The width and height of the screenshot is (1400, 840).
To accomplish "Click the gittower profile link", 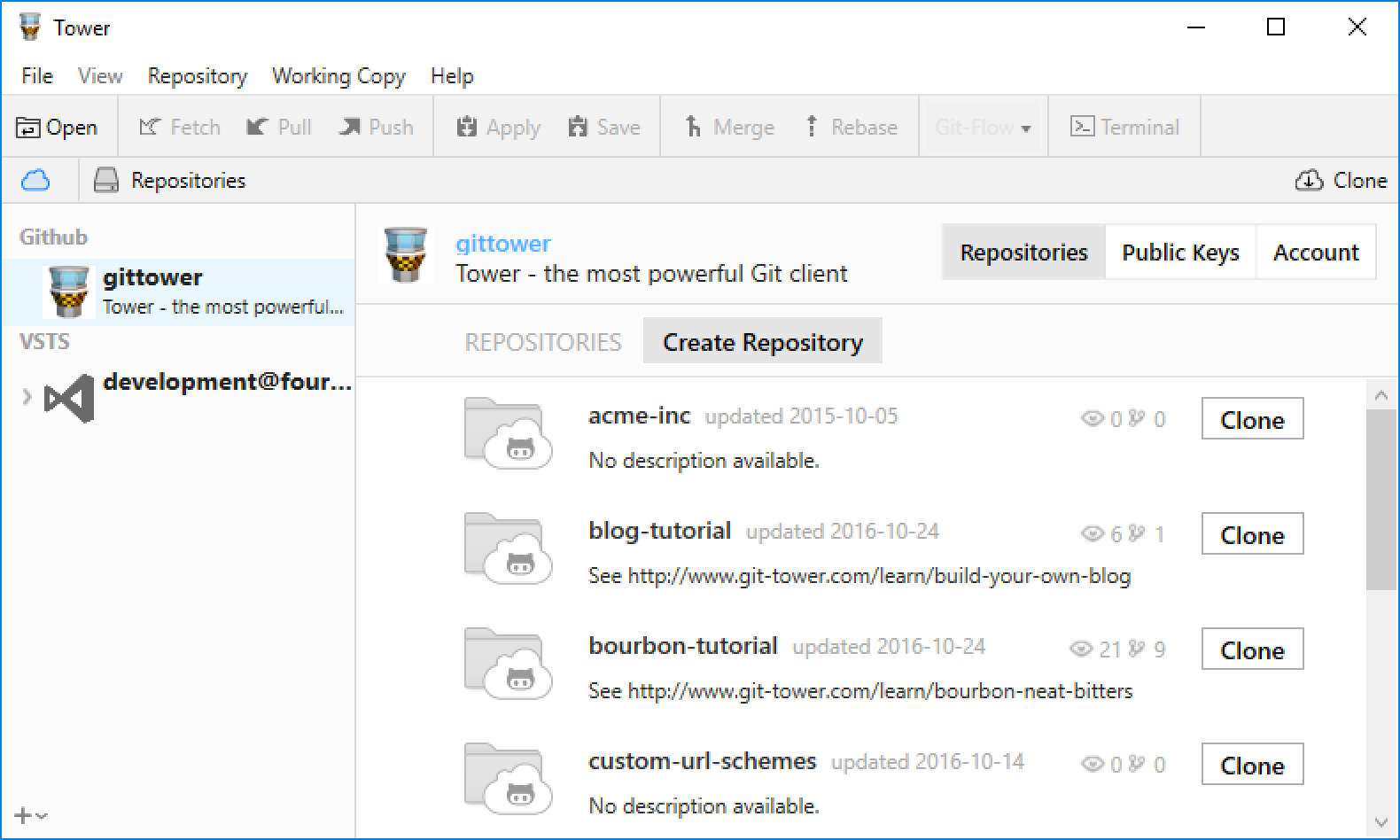I will click(502, 243).
